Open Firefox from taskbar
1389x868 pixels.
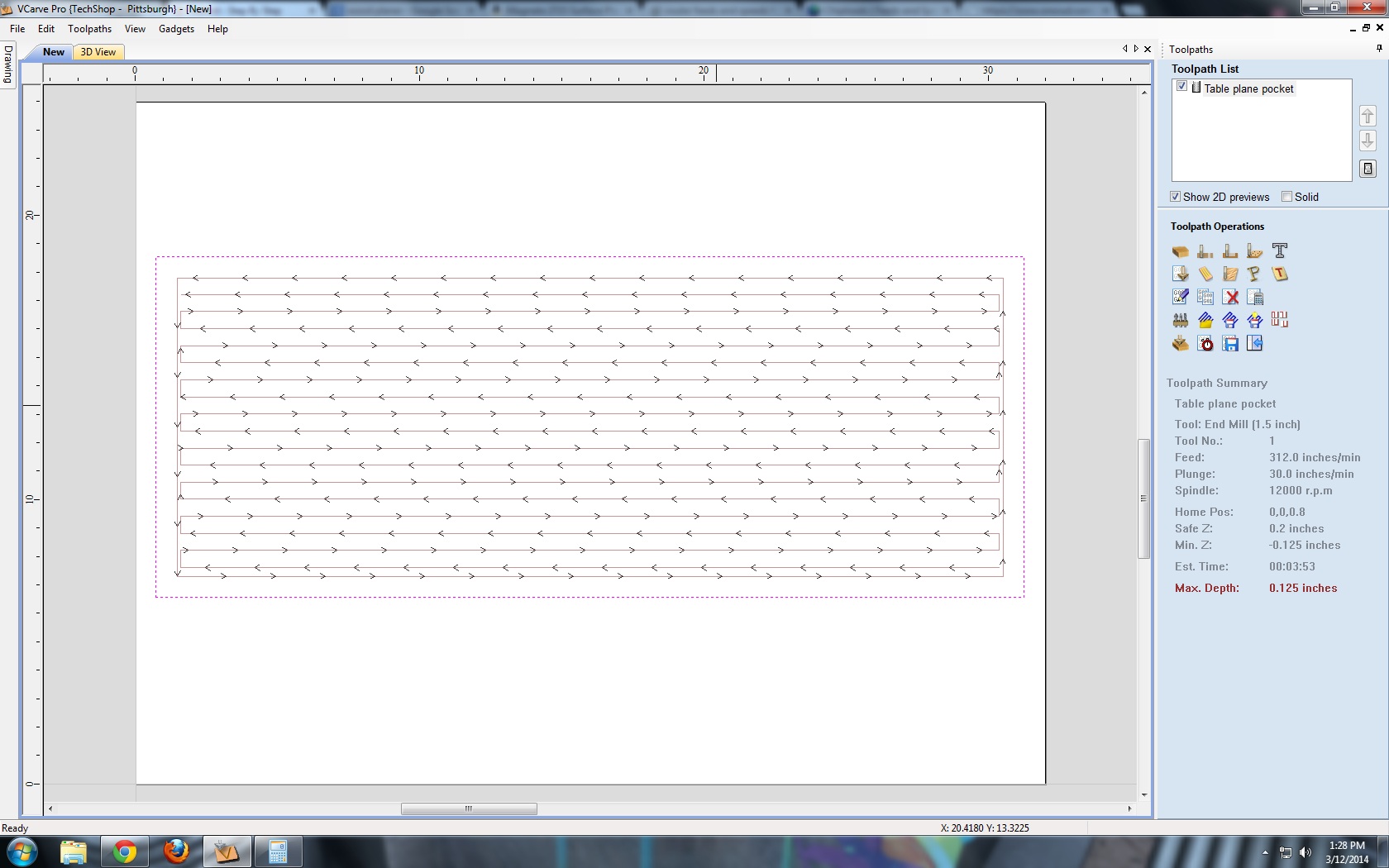(x=176, y=851)
